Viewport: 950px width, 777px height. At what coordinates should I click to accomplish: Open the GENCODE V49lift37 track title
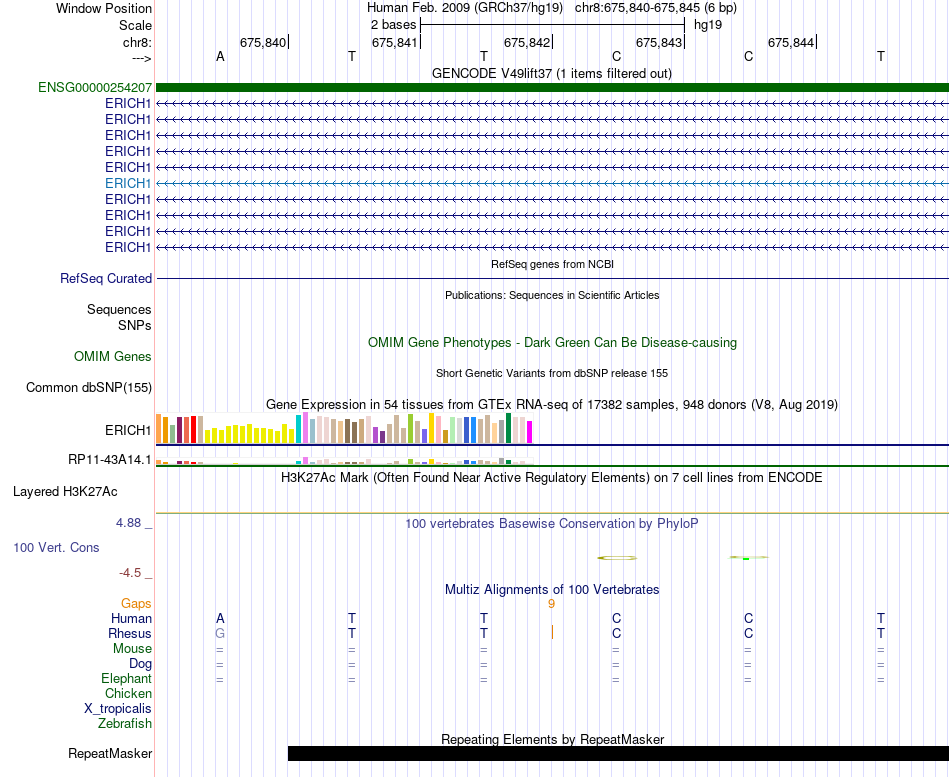[x=551, y=73]
